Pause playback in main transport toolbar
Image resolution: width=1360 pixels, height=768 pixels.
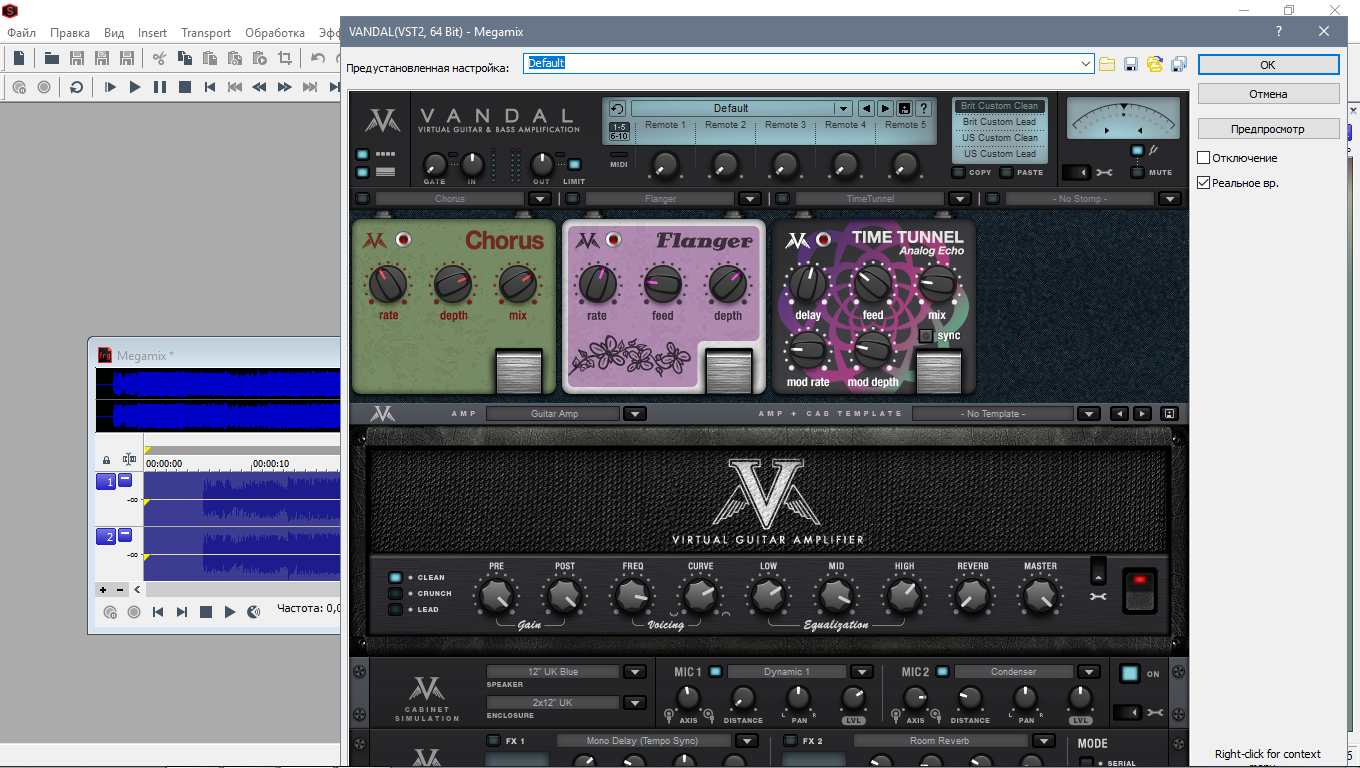160,87
